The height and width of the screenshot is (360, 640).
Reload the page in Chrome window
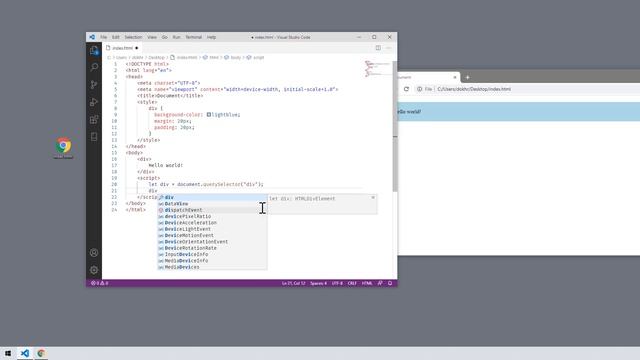point(406,89)
